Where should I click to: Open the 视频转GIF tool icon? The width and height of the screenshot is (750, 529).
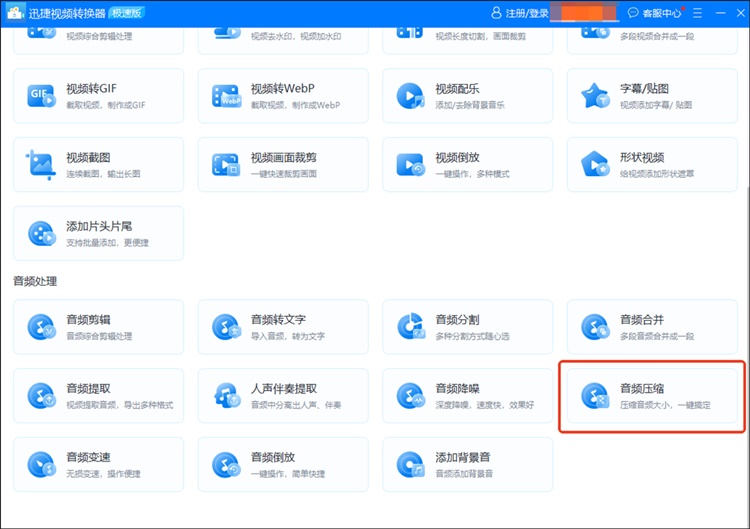click(x=41, y=96)
